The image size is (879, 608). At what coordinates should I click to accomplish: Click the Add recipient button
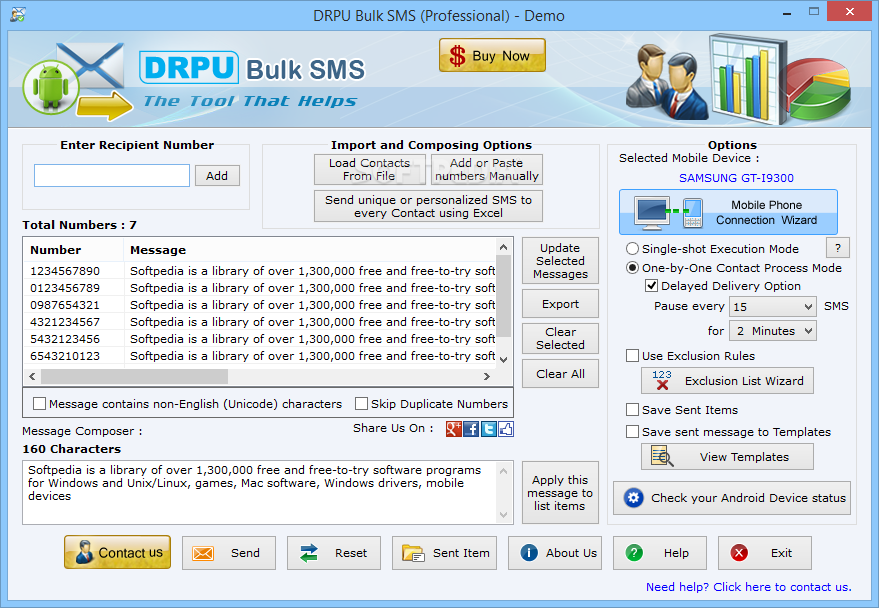click(x=217, y=176)
